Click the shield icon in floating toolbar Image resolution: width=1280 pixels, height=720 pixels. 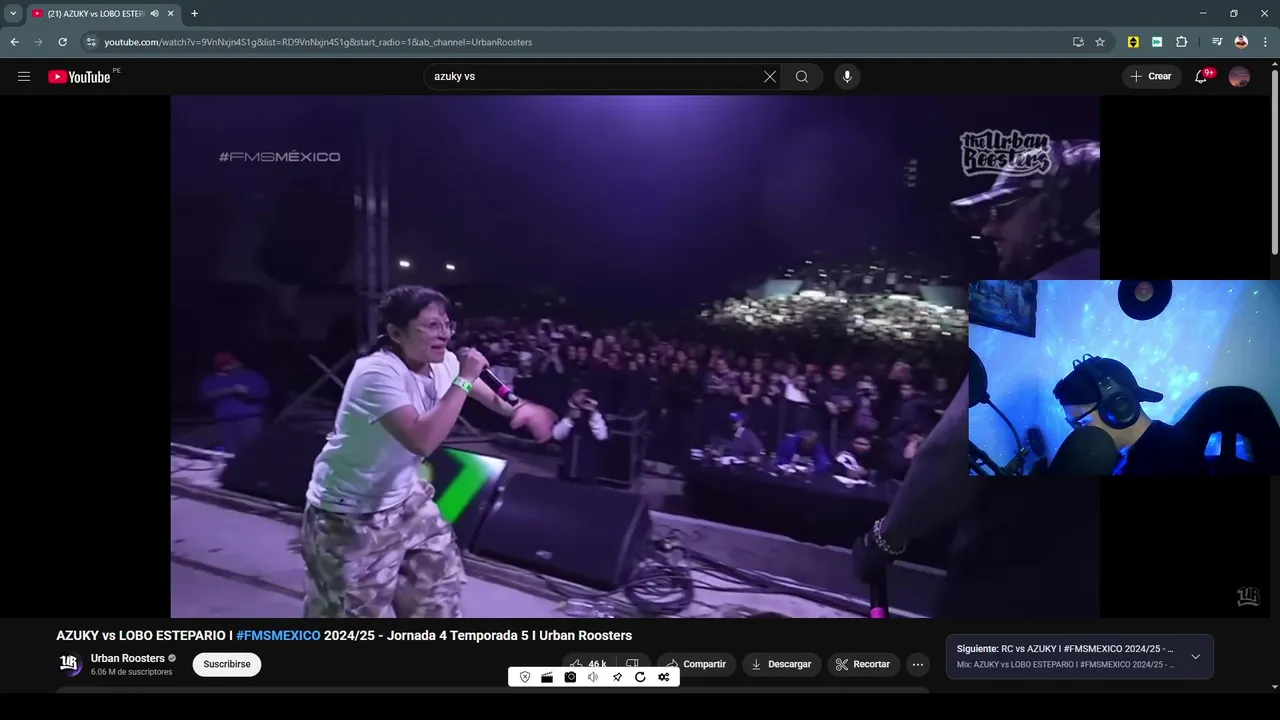click(x=525, y=677)
